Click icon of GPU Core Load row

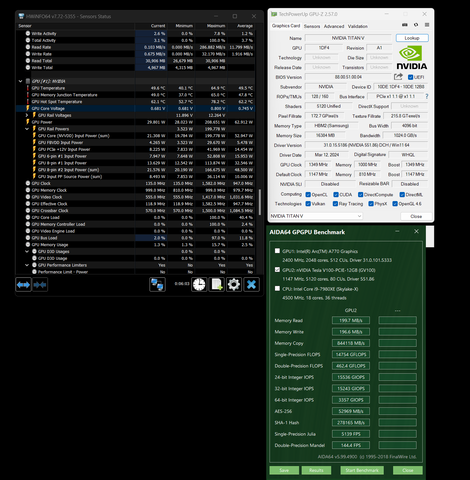point(28,217)
